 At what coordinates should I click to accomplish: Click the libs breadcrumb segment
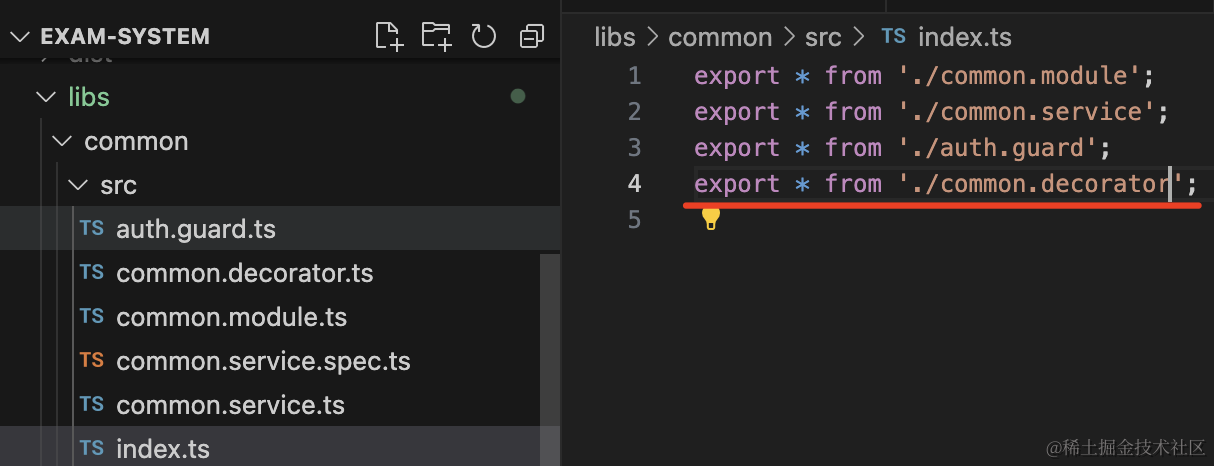(x=614, y=37)
